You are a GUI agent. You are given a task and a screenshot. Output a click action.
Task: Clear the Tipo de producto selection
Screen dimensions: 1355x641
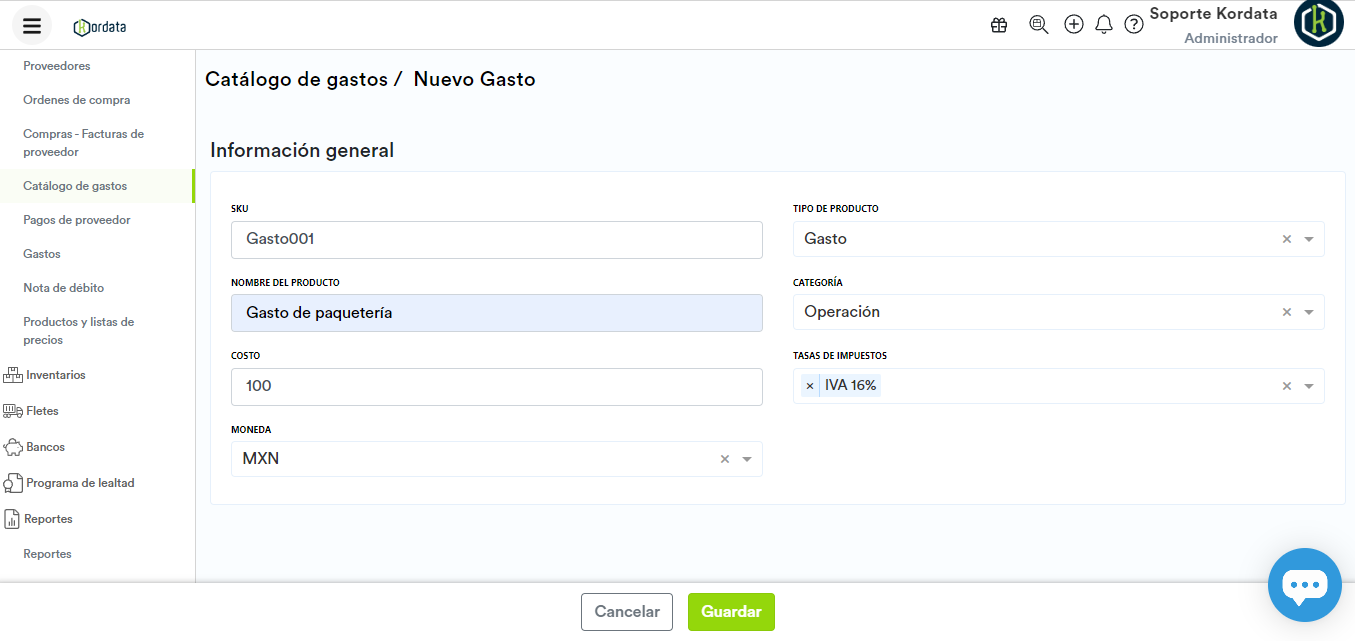(1287, 239)
